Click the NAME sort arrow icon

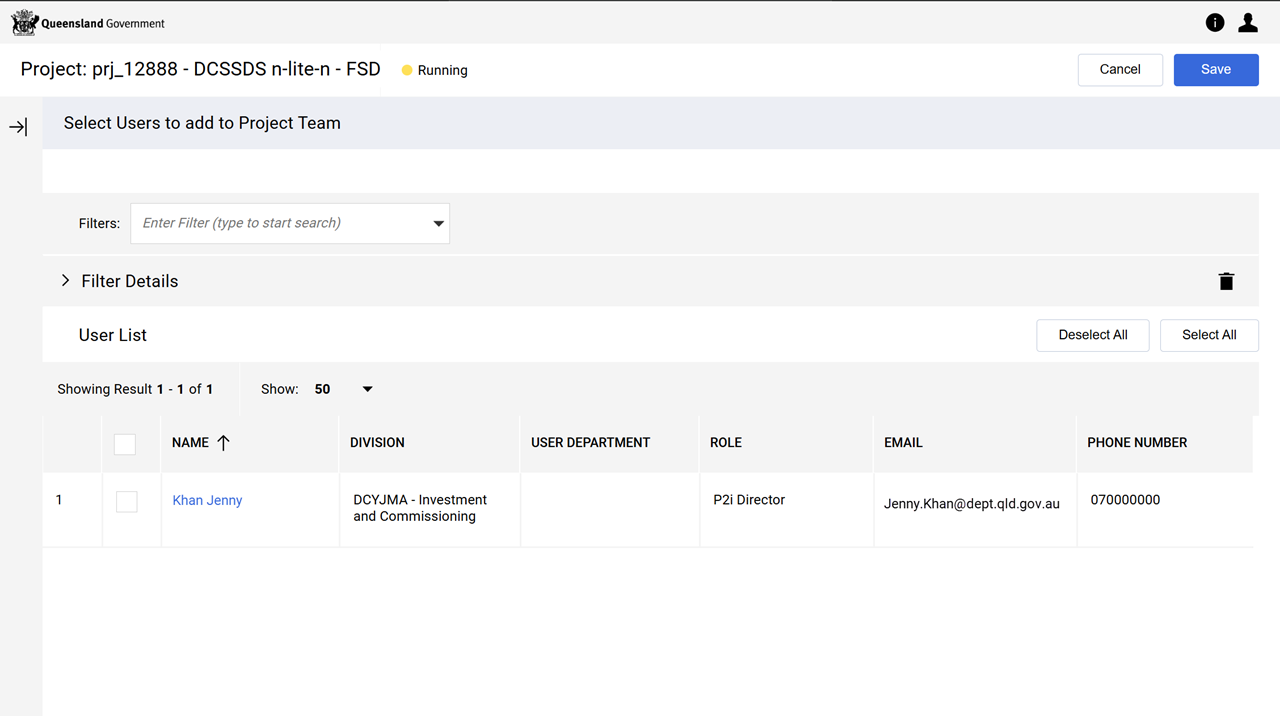point(223,443)
